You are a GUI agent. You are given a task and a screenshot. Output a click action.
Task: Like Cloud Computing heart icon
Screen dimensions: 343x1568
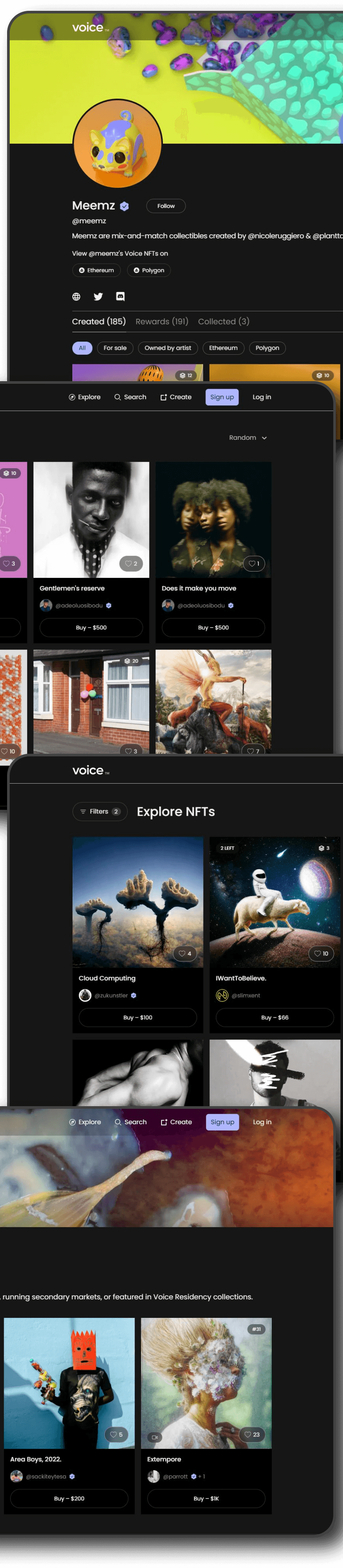pyautogui.click(x=185, y=953)
